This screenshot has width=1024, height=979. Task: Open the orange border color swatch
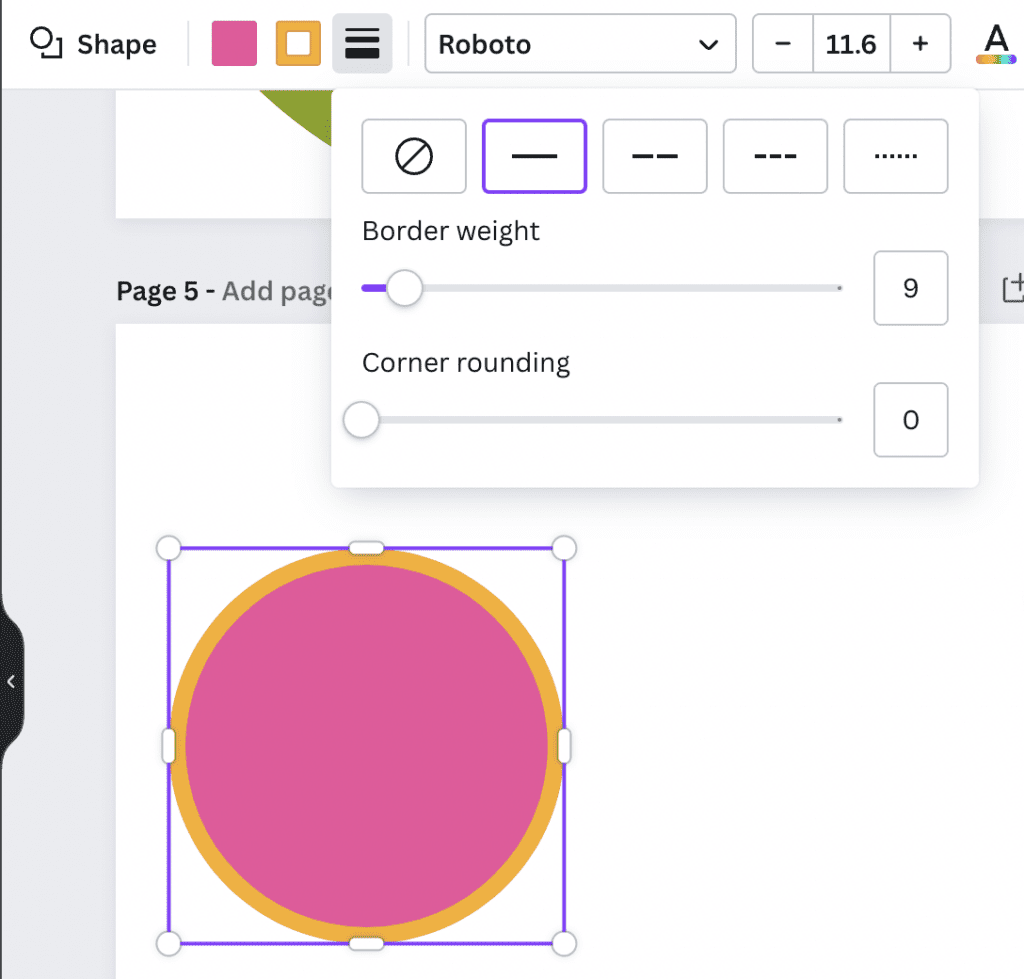298,44
